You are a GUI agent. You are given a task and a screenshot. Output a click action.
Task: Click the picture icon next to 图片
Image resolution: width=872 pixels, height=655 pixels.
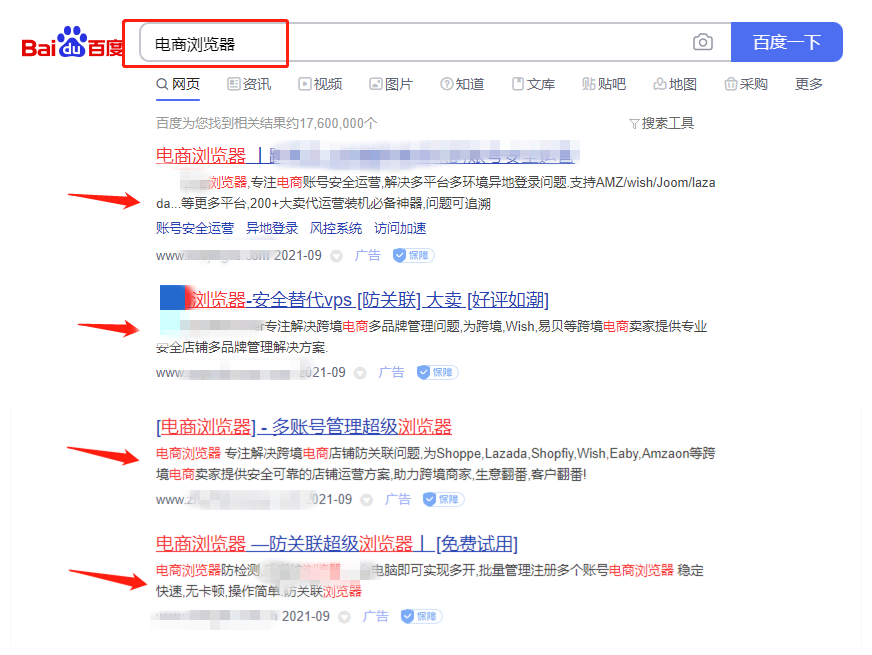coord(374,84)
